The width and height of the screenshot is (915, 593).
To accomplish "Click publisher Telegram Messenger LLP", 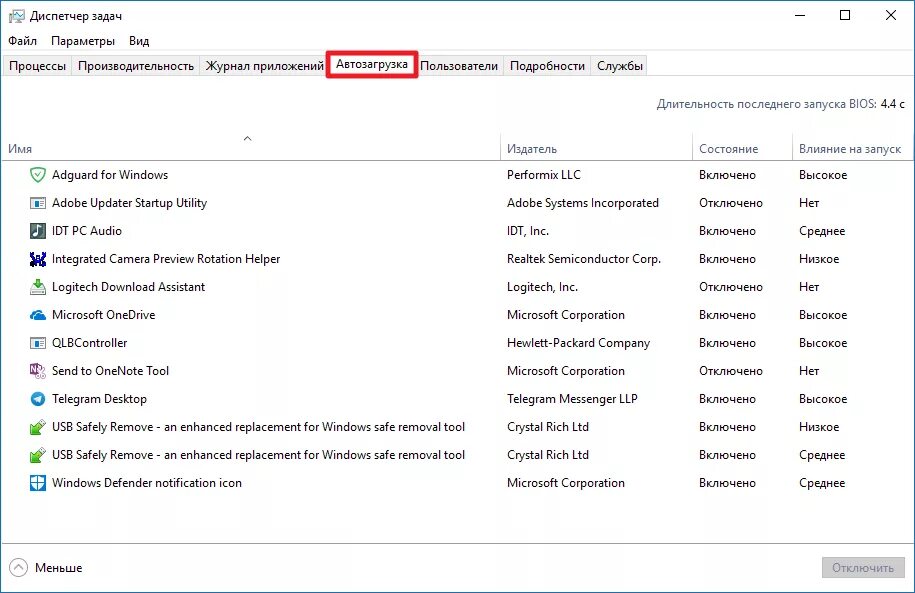I will [572, 399].
